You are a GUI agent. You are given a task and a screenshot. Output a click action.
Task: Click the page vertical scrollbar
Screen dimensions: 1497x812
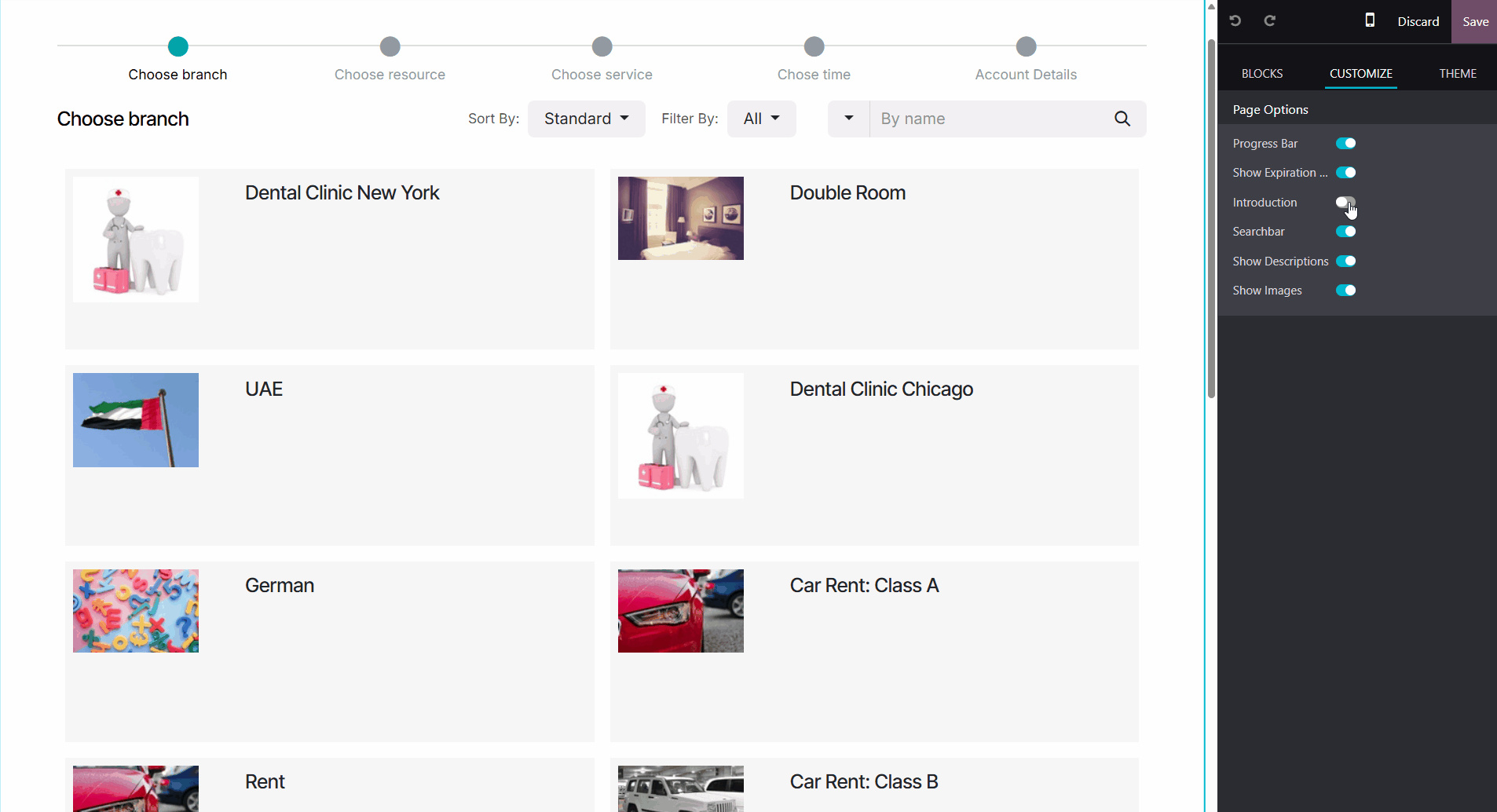tap(1211, 220)
